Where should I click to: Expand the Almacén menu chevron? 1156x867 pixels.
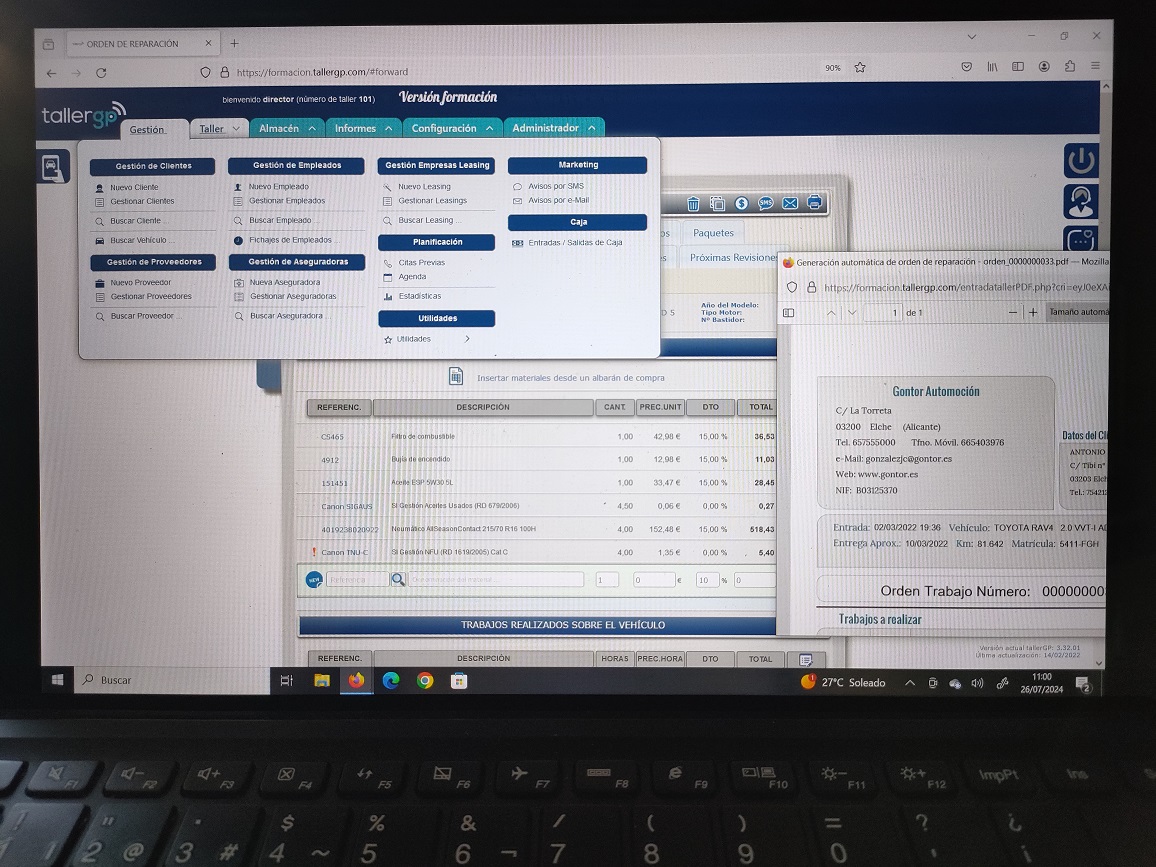pos(312,128)
